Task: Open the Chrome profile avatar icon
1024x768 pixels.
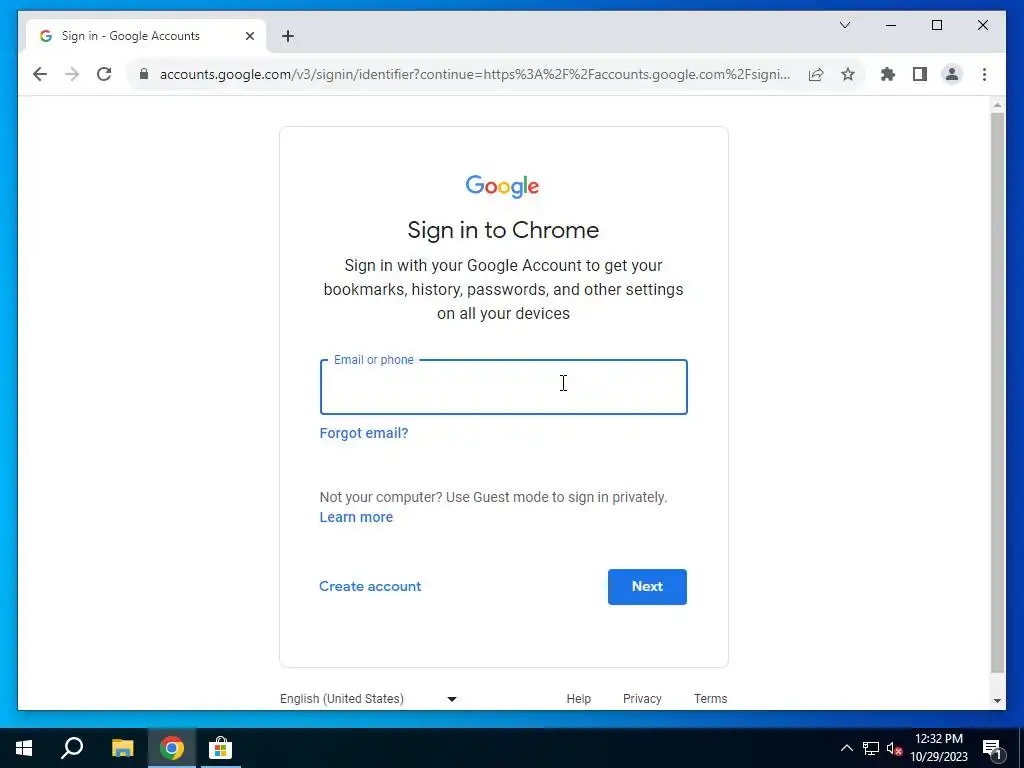Action: [x=952, y=74]
